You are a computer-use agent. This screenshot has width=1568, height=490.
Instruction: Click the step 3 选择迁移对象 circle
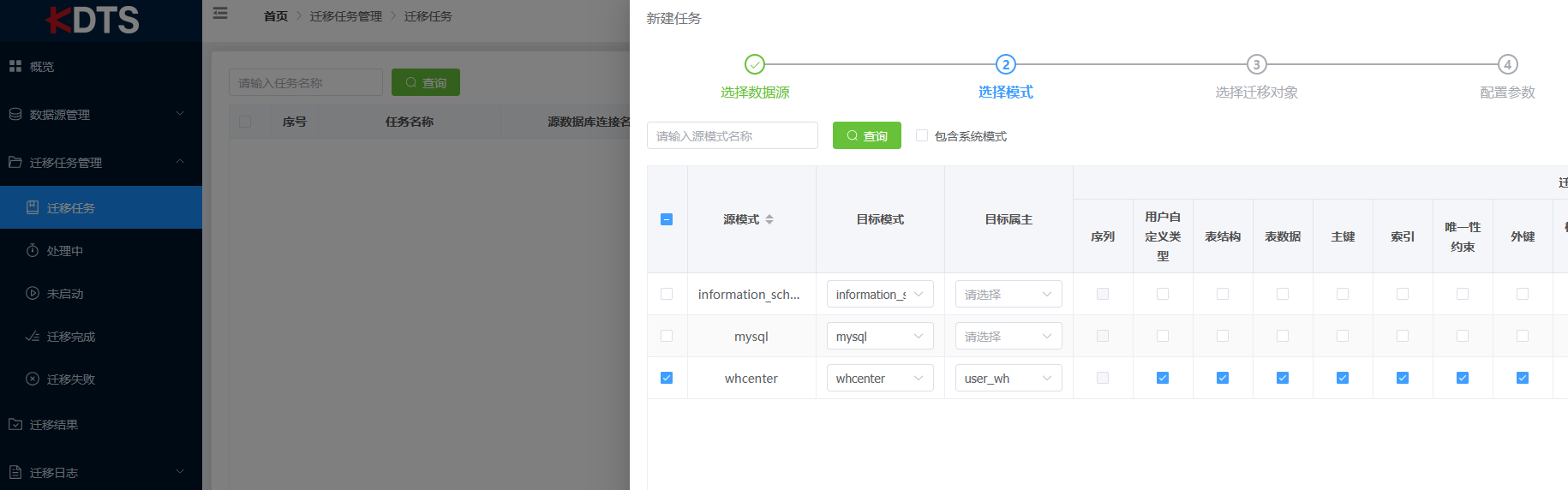[x=1256, y=64]
